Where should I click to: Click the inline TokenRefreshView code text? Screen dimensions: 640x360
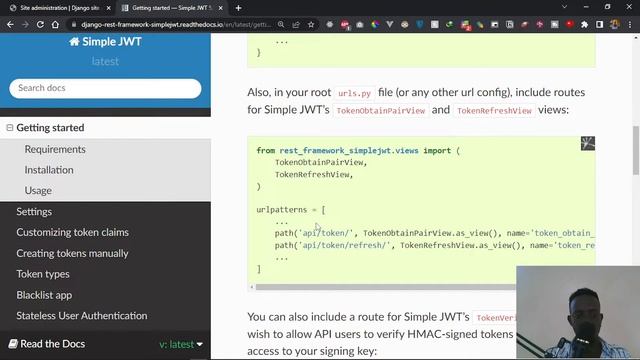[494, 111]
